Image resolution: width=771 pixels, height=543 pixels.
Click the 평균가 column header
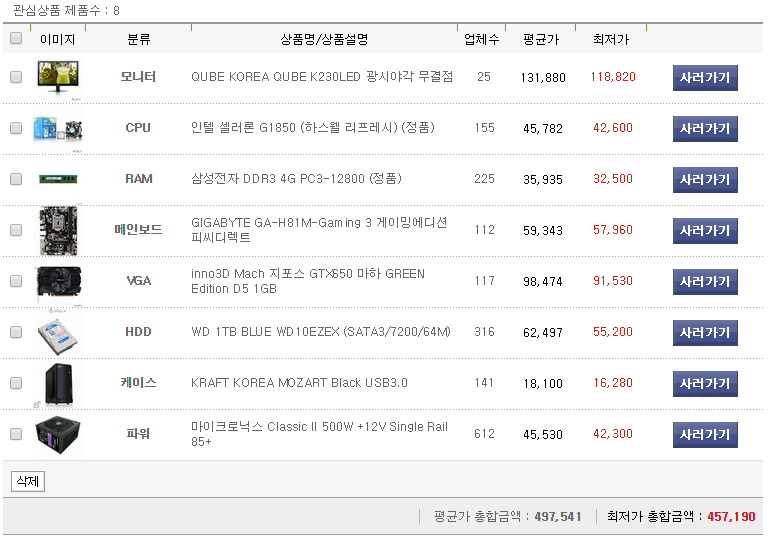541,40
